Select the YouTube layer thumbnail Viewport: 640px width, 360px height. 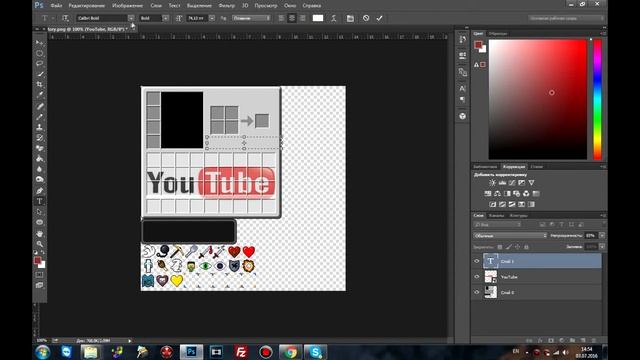pyautogui.click(x=491, y=277)
